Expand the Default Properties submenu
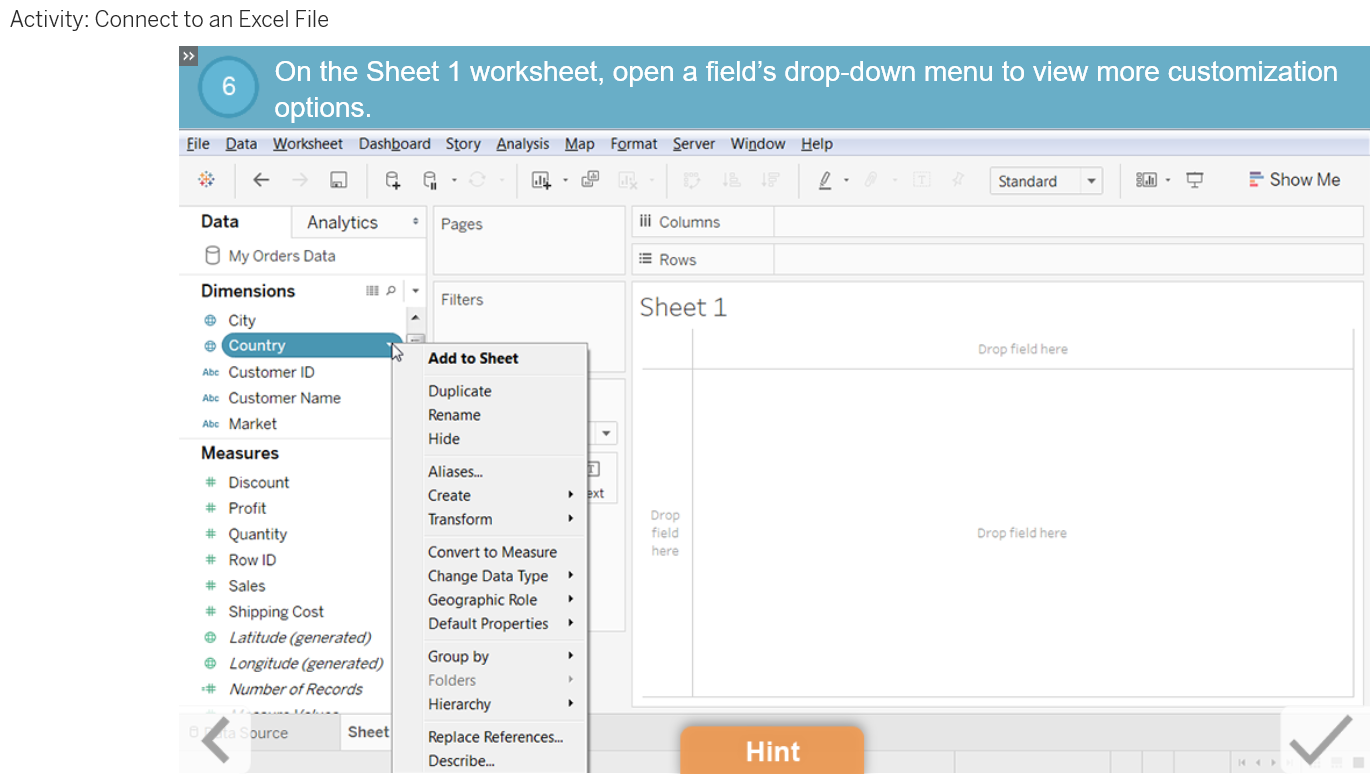Screen dimensions: 1370x775 571,623
